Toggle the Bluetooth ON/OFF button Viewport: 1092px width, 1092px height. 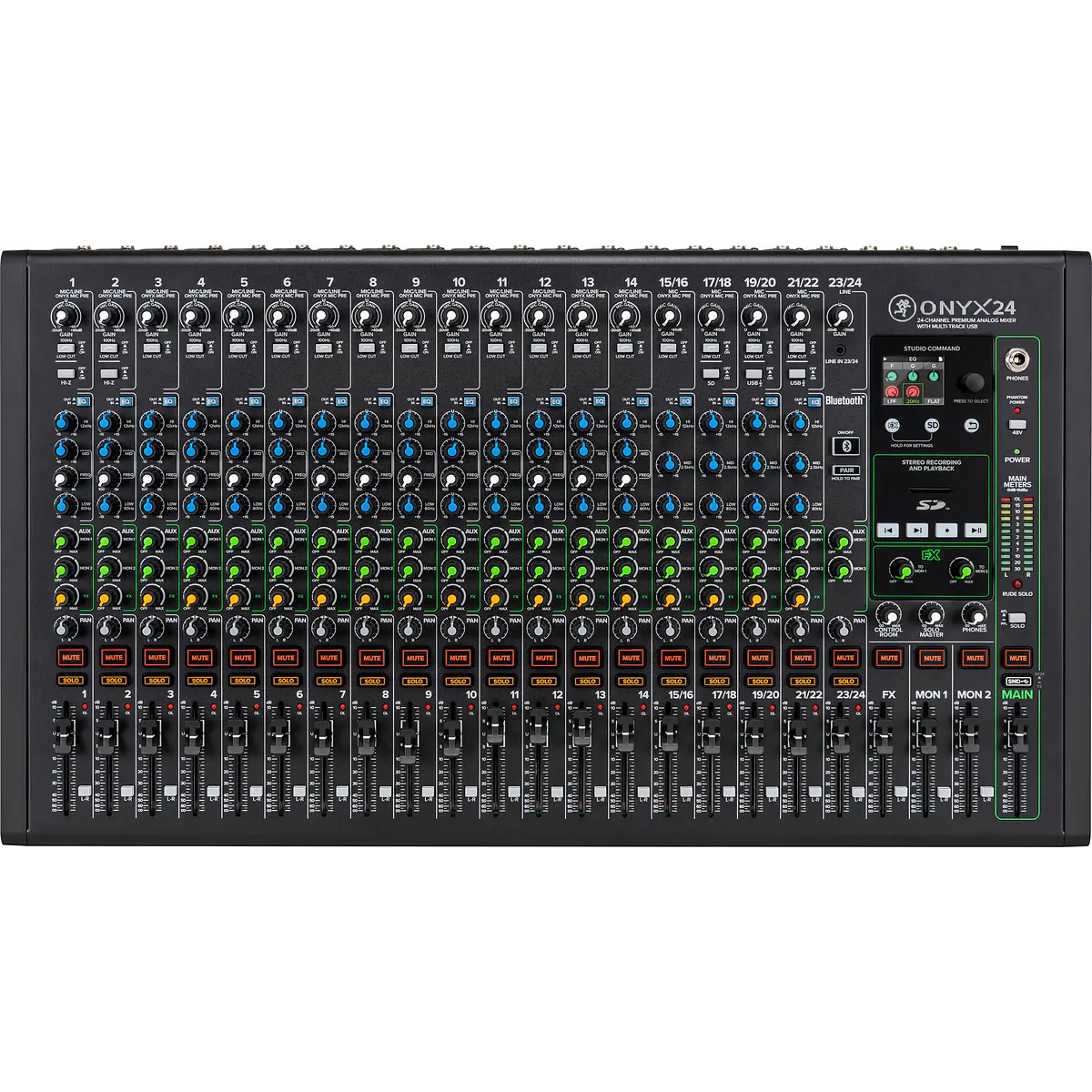845,446
